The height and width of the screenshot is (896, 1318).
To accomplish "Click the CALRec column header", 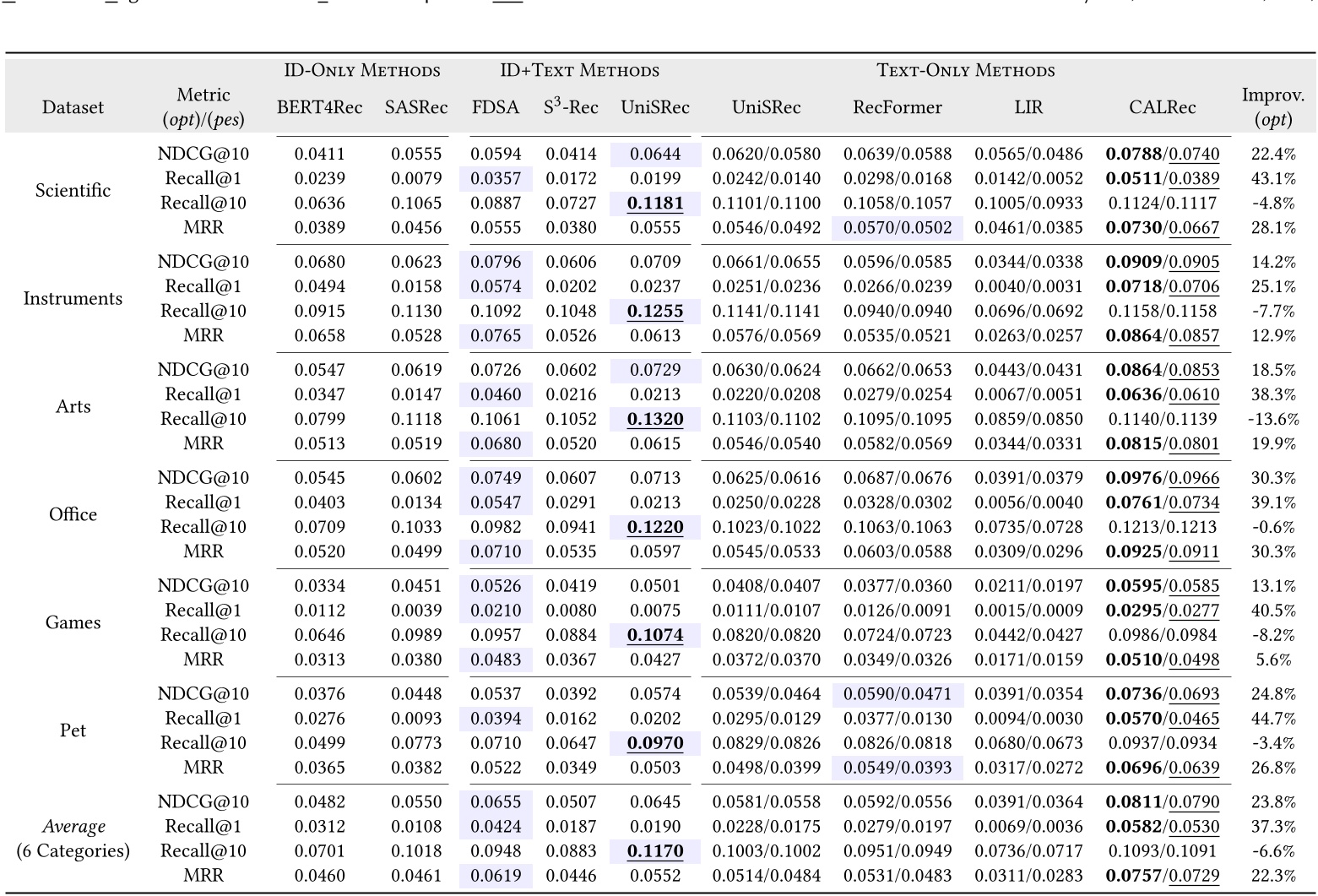I will coord(1162,107).
